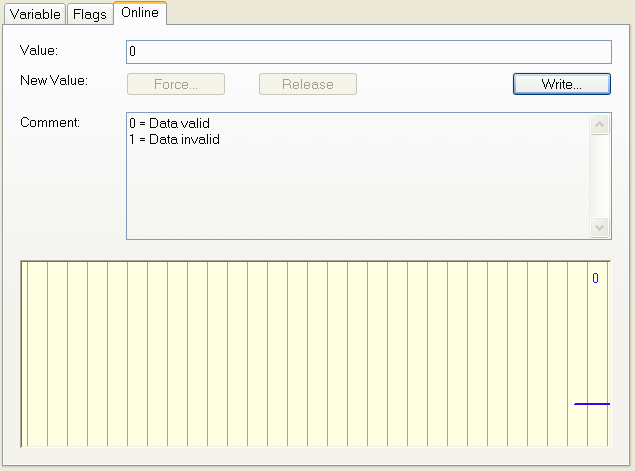Click the 'New Value:' label
This screenshot has height=471, width=635.
(x=54, y=81)
